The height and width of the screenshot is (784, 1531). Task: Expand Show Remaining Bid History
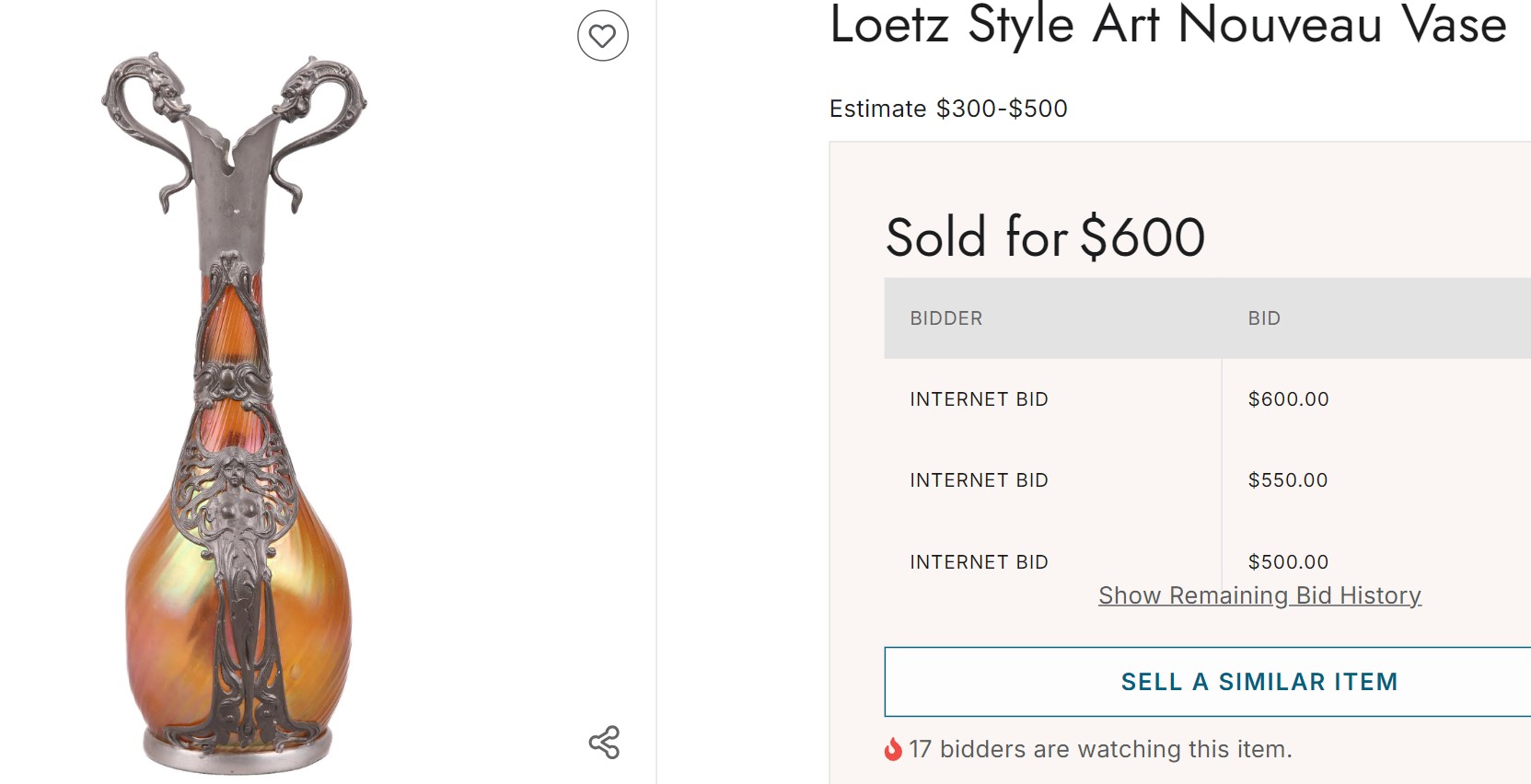click(1259, 595)
